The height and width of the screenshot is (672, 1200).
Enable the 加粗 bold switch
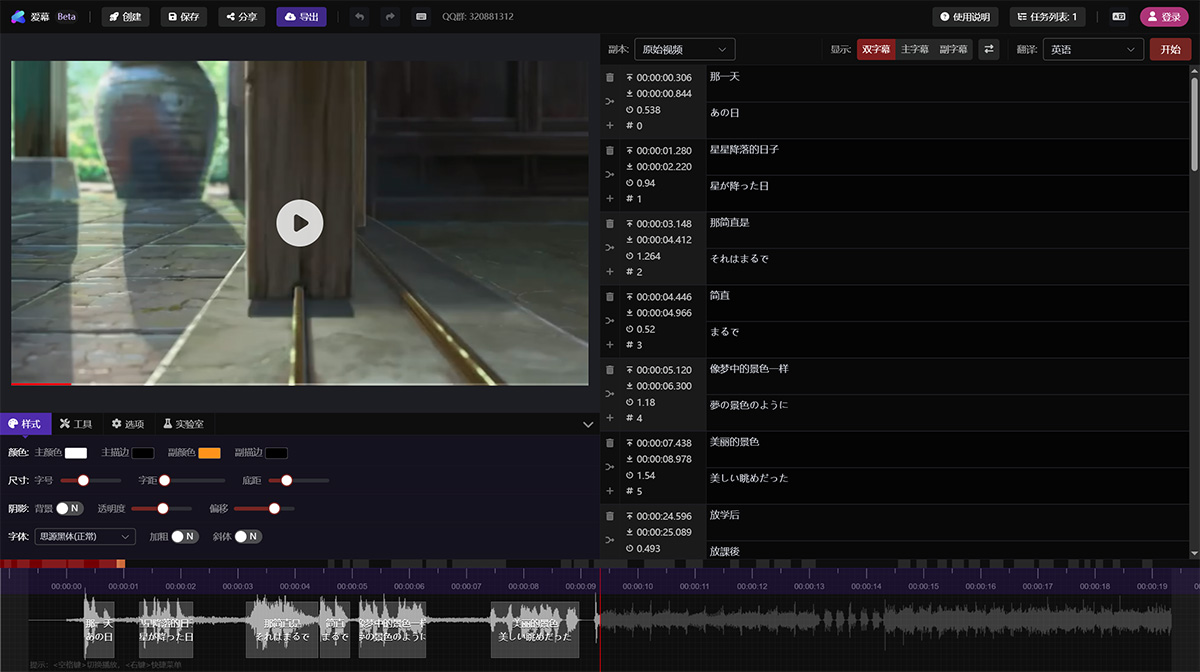[x=184, y=536]
